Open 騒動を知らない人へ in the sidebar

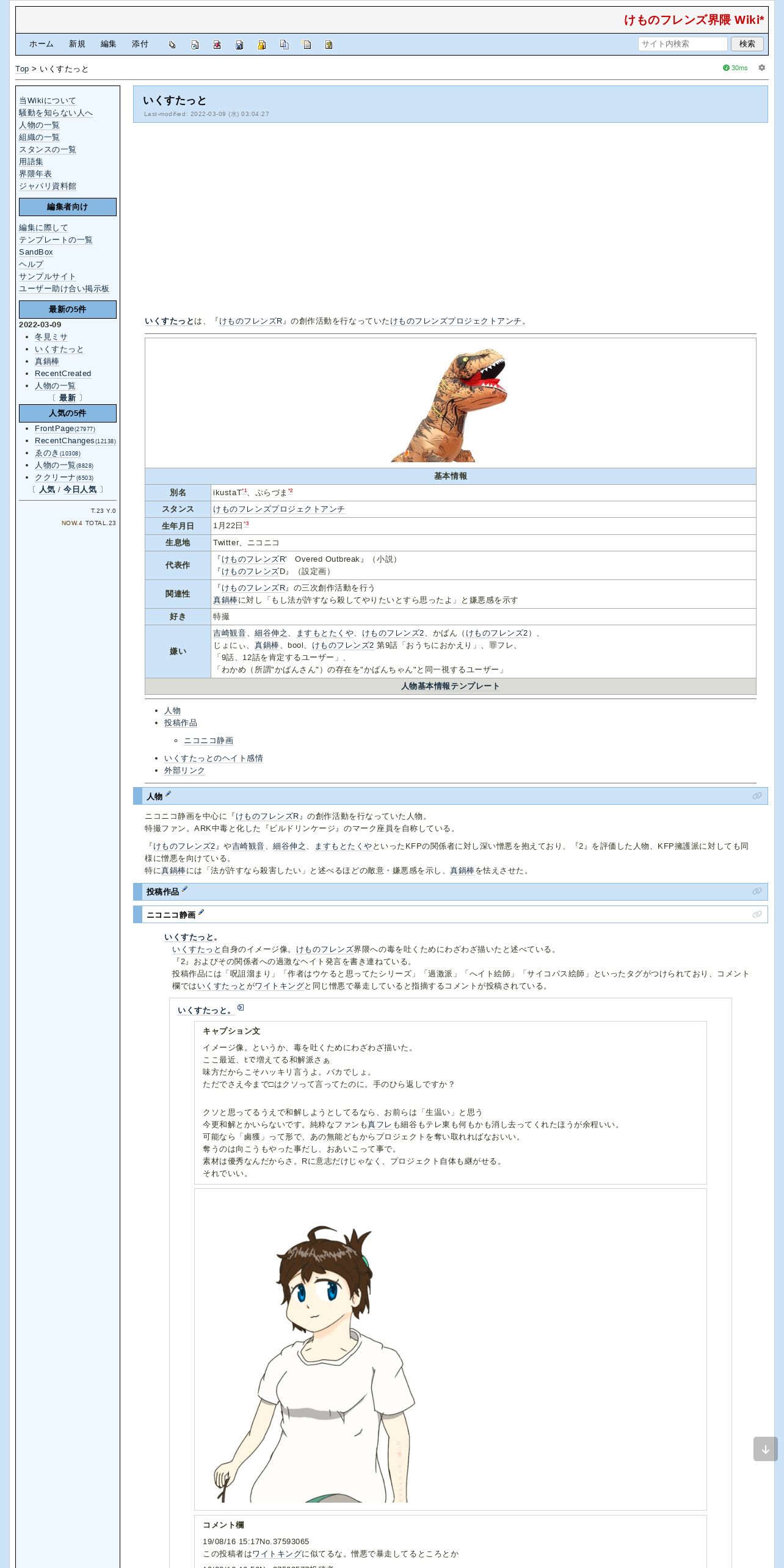pyautogui.click(x=56, y=113)
